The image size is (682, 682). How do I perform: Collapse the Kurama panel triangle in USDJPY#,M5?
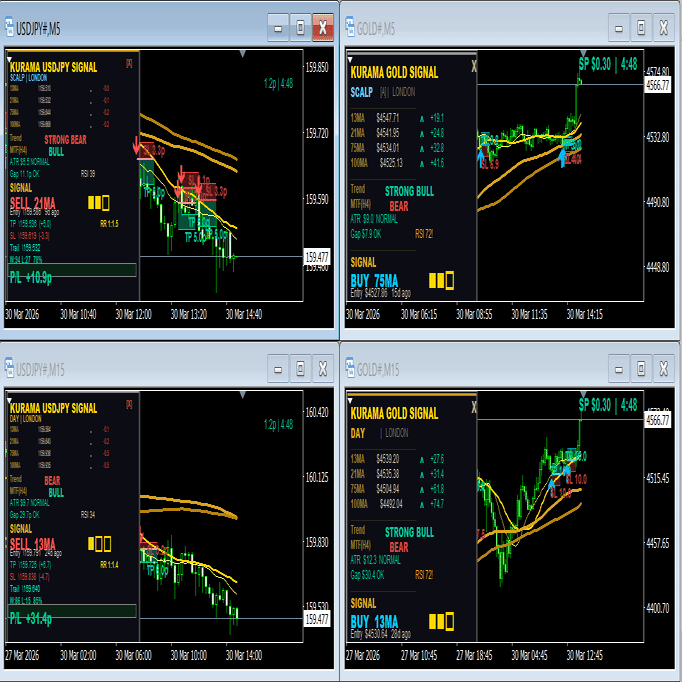[9, 60]
